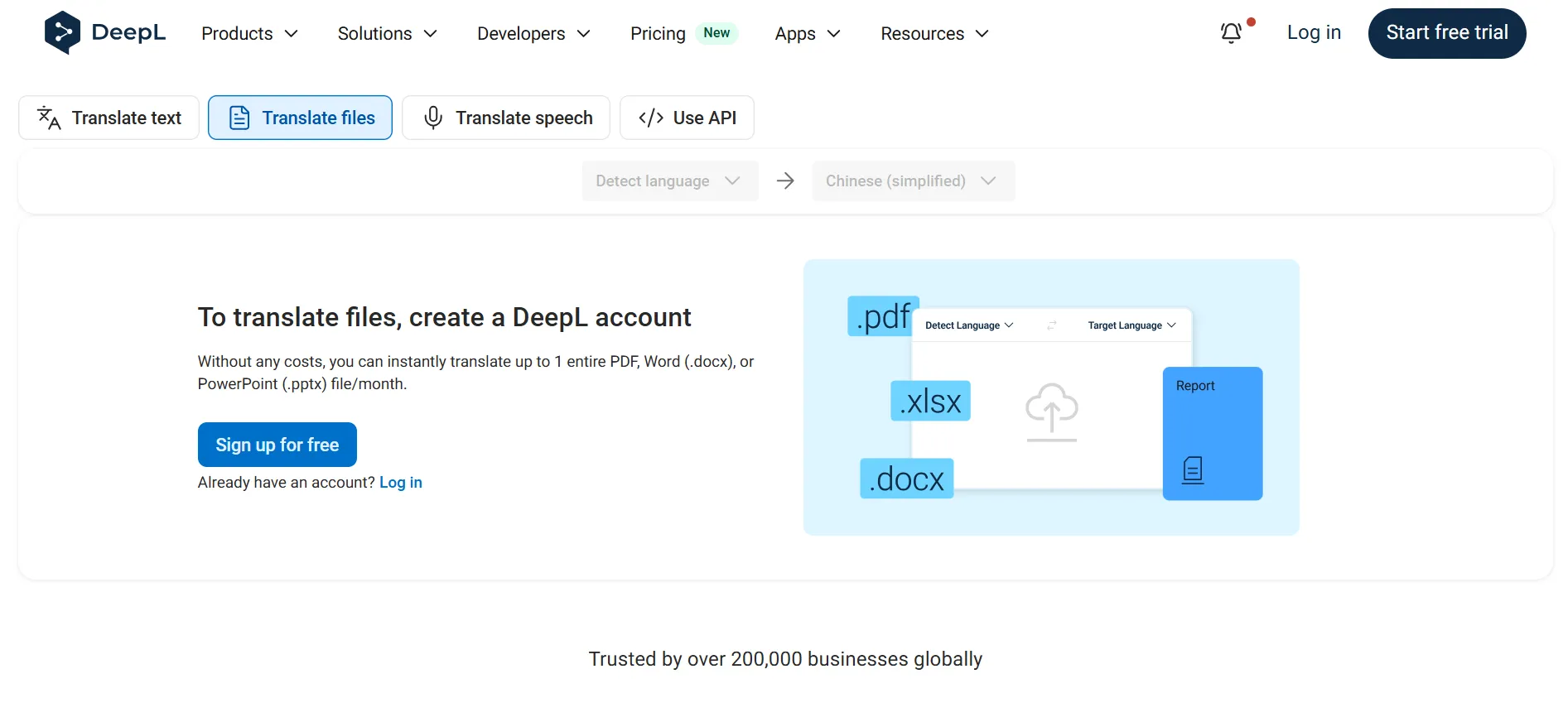Click the New badge beside Pricing

[x=716, y=33]
